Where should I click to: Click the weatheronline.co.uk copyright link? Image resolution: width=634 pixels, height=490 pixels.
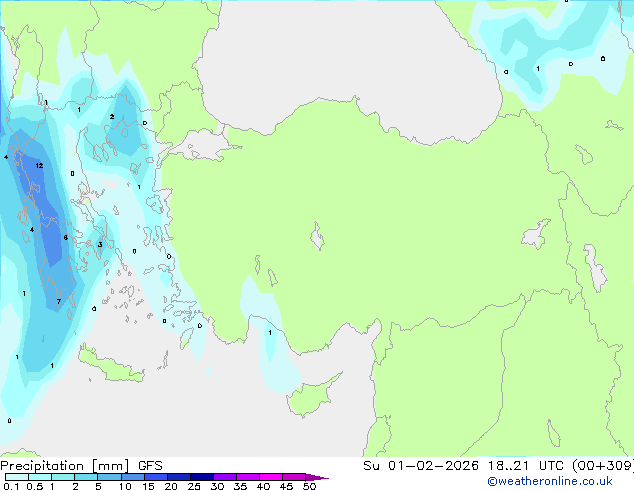[550, 481]
